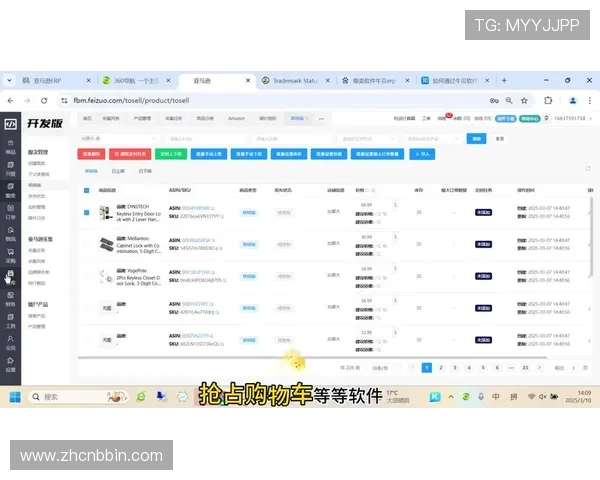Open the fourth filter dropdown in the search row
Image resolution: width=600 pixels, height=480 pixels.
tap(368, 139)
